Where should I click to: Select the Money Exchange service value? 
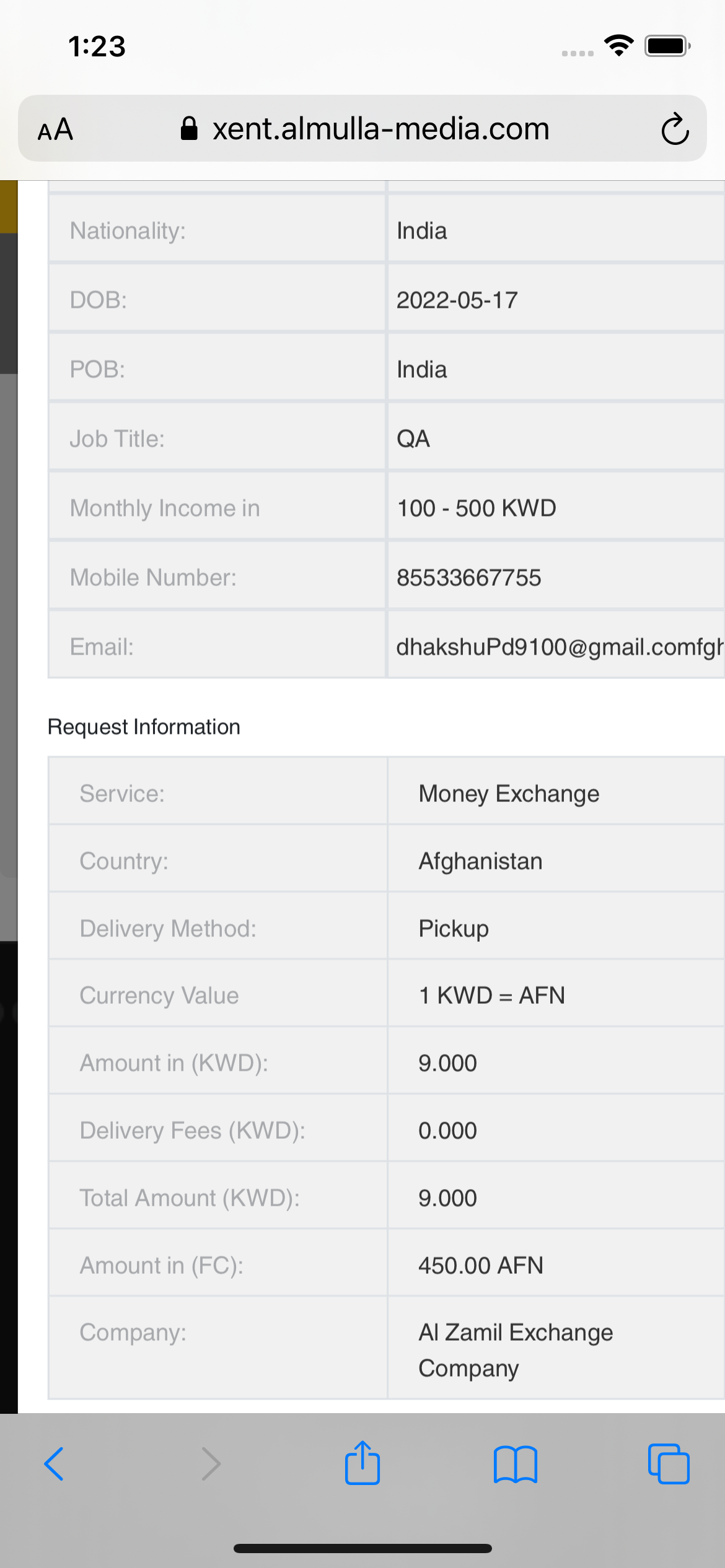click(509, 793)
